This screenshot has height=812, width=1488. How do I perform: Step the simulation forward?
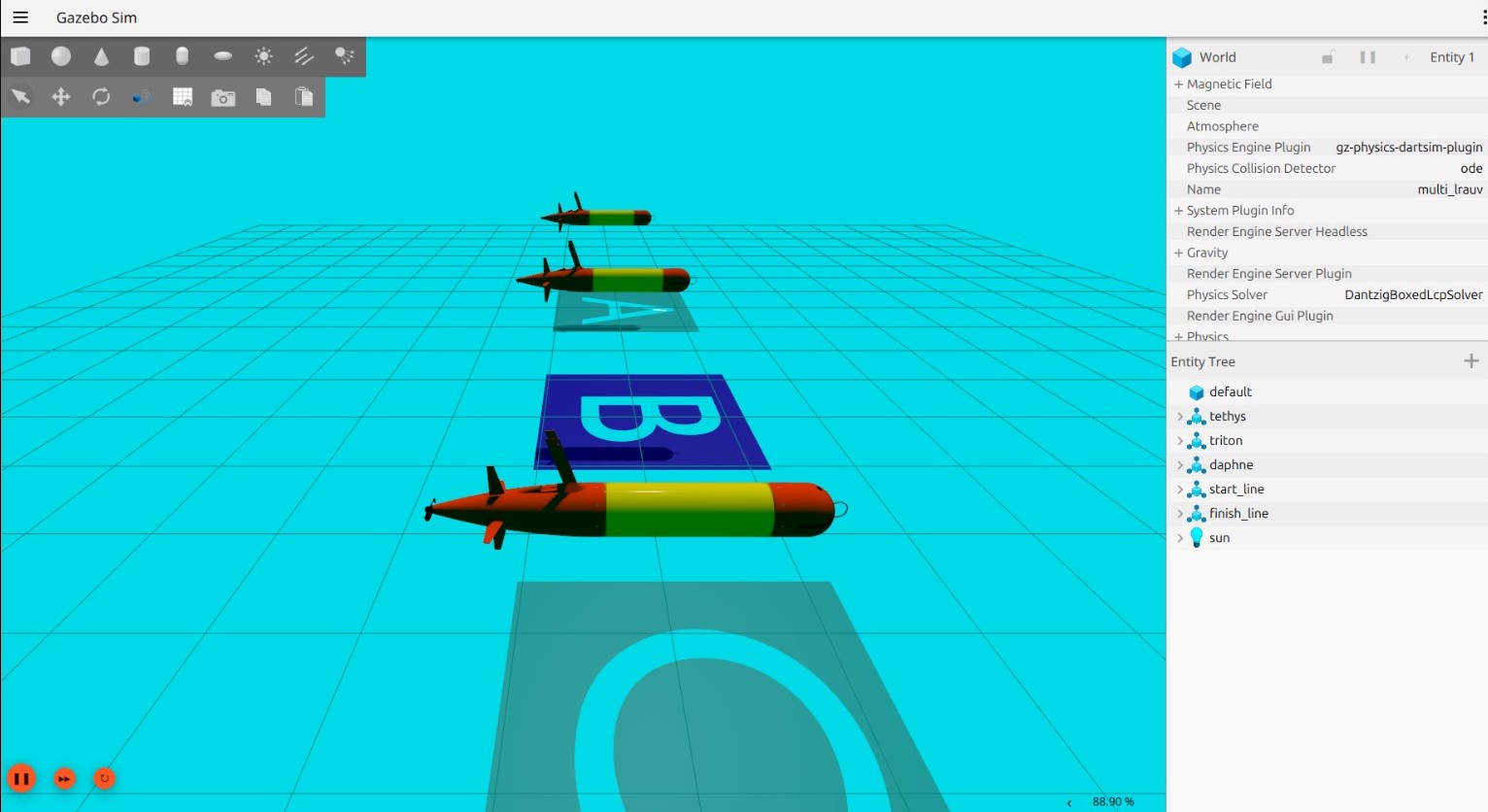(x=64, y=778)
